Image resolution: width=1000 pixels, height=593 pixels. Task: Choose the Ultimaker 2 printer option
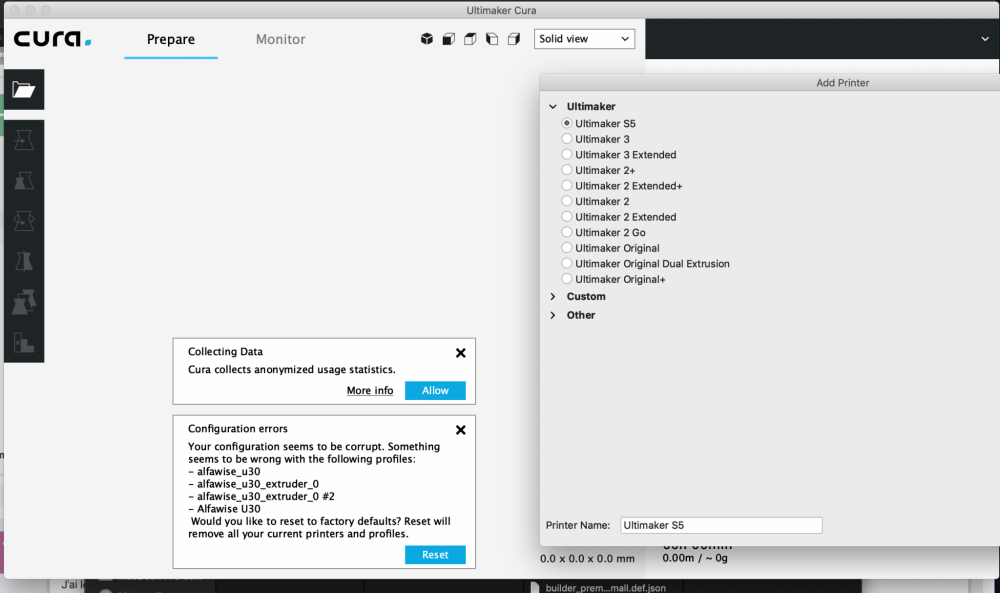pos(566,201)
